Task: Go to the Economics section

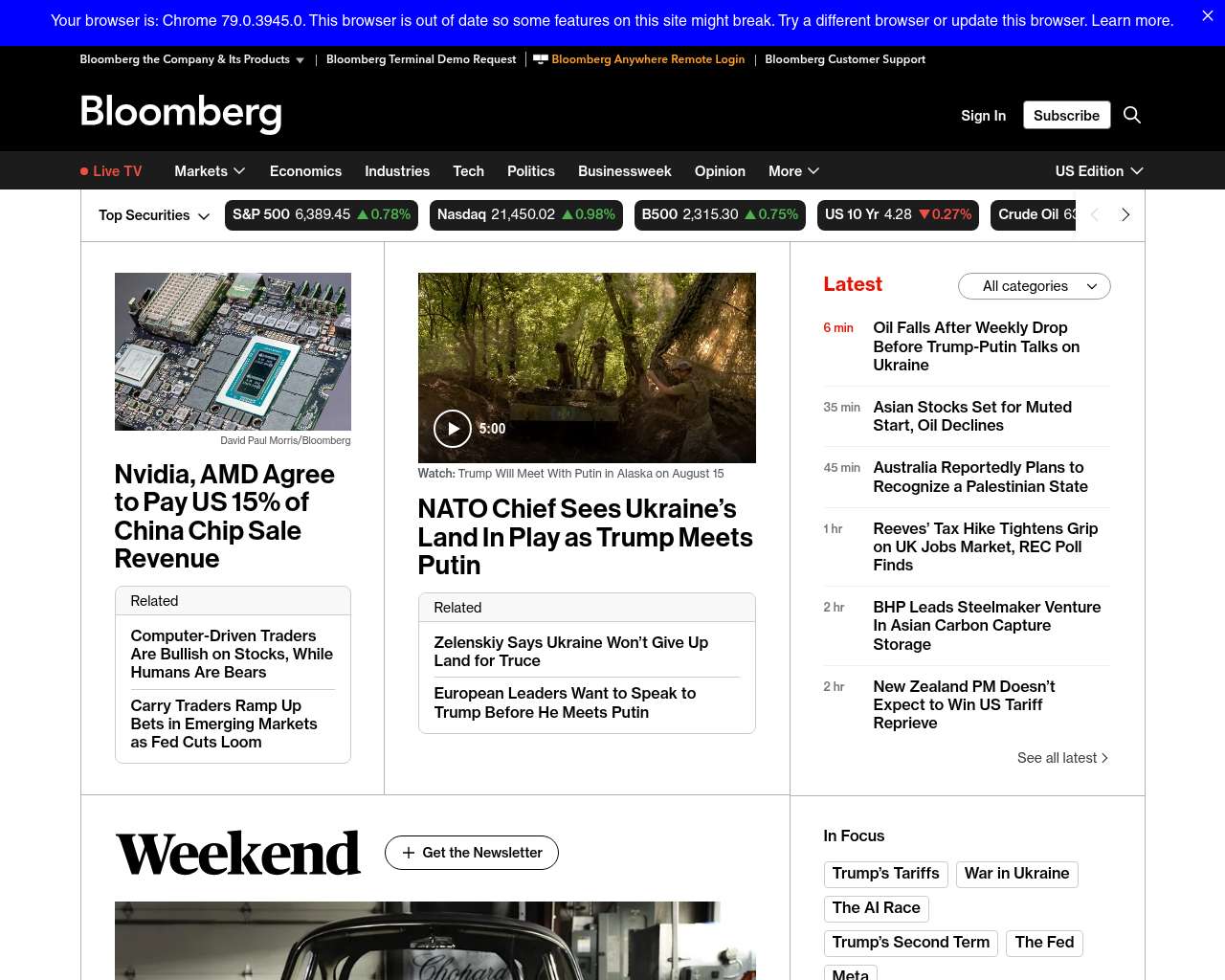Action: (305, 171)
